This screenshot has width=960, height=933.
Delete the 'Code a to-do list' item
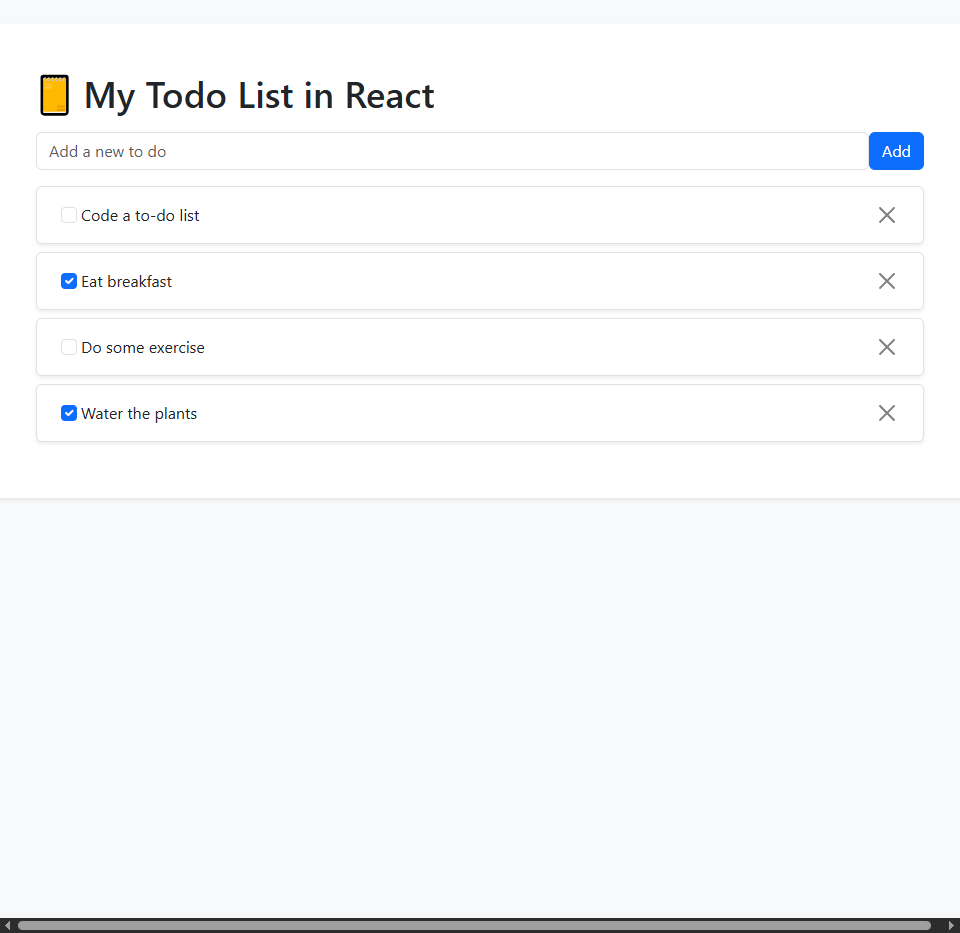pyautogui.click(x=886, y=215)
